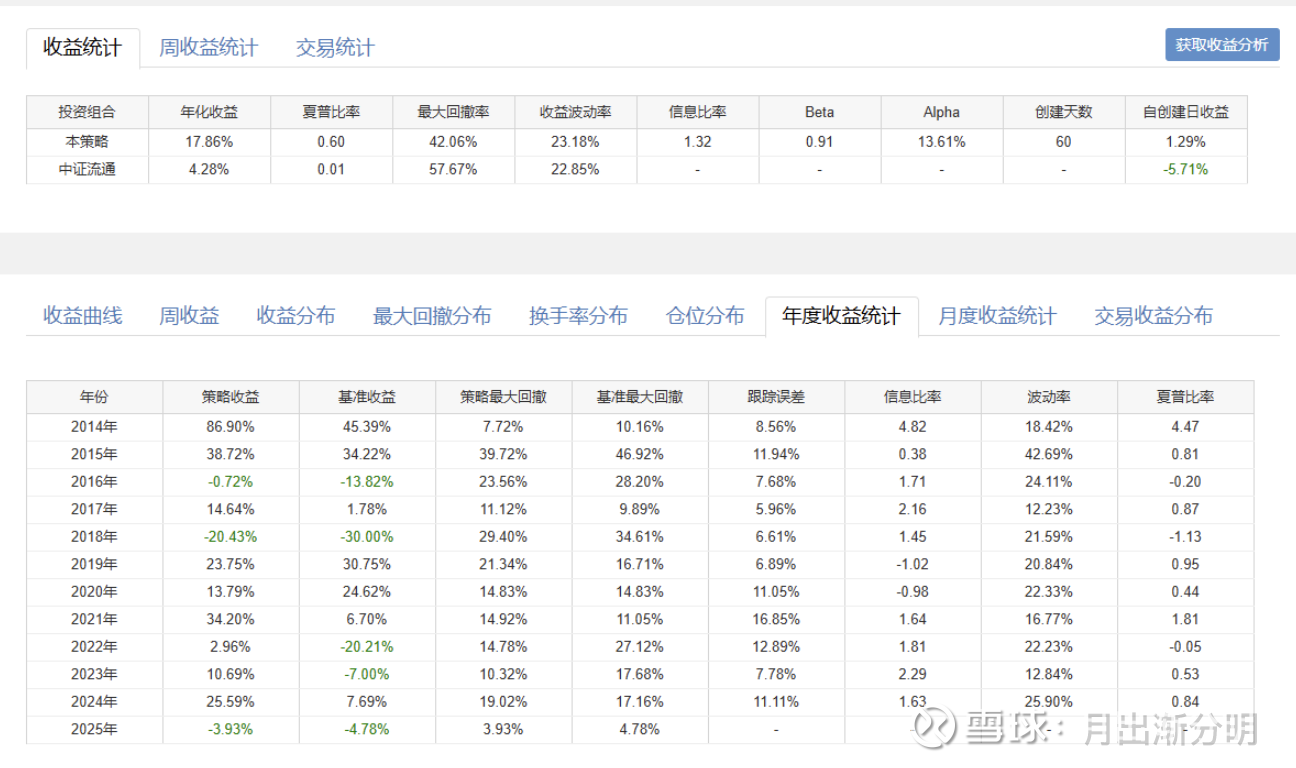Click the Alpha column header
1296x768 pixels.
pos(941,112)
